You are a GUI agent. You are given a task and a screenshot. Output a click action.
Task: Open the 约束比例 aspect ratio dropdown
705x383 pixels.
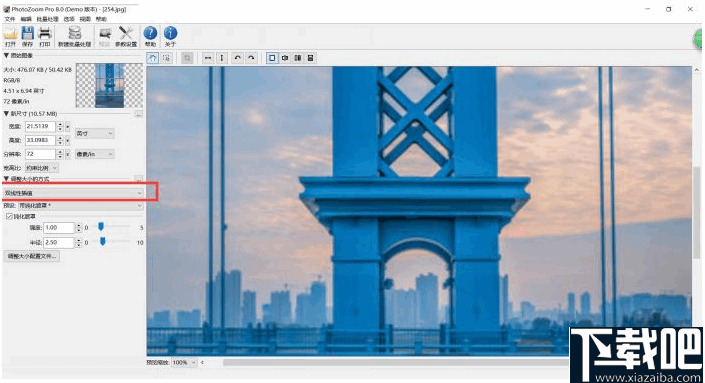tap(41, 168)
